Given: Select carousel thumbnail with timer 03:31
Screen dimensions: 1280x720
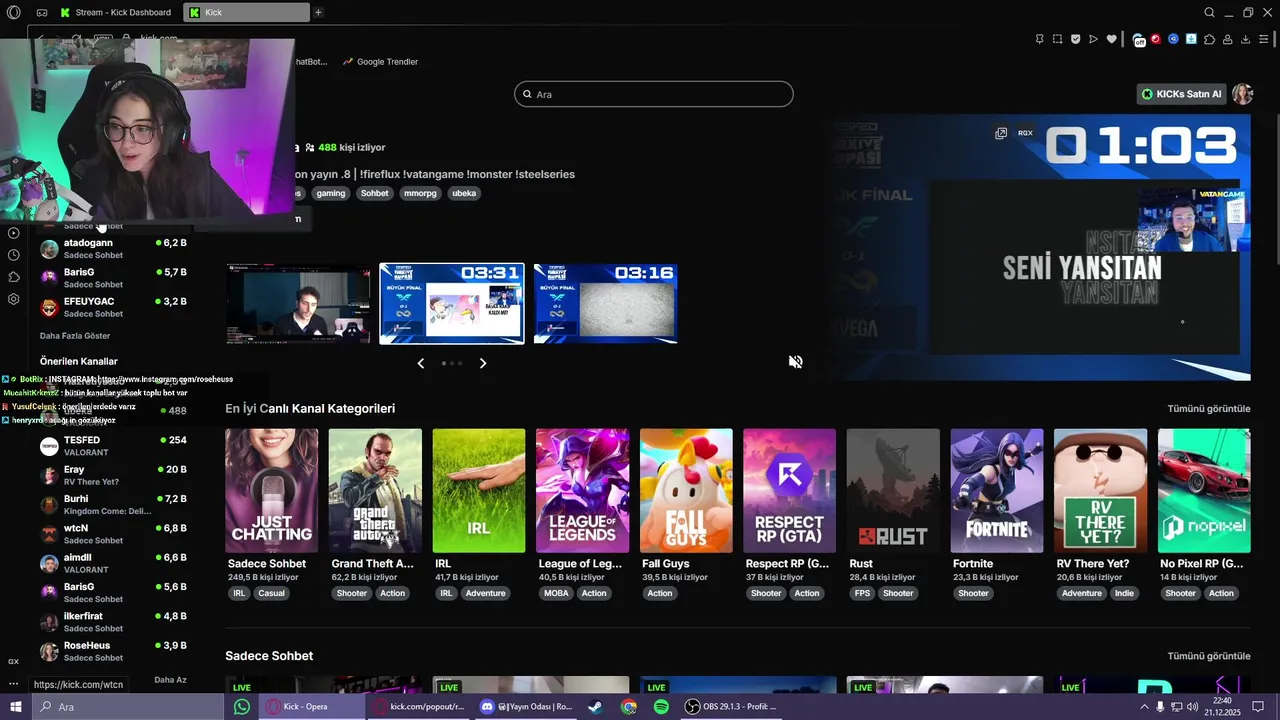Looking at the screenshot, I should 452,303.
